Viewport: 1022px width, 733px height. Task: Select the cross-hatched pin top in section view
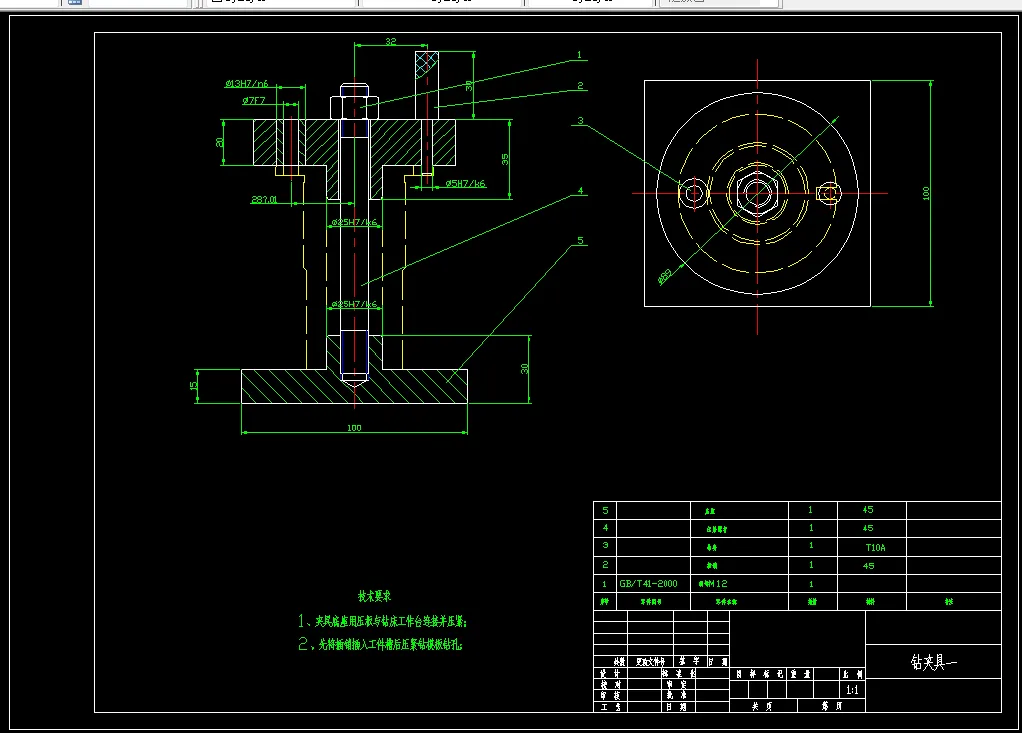[427, 64]
